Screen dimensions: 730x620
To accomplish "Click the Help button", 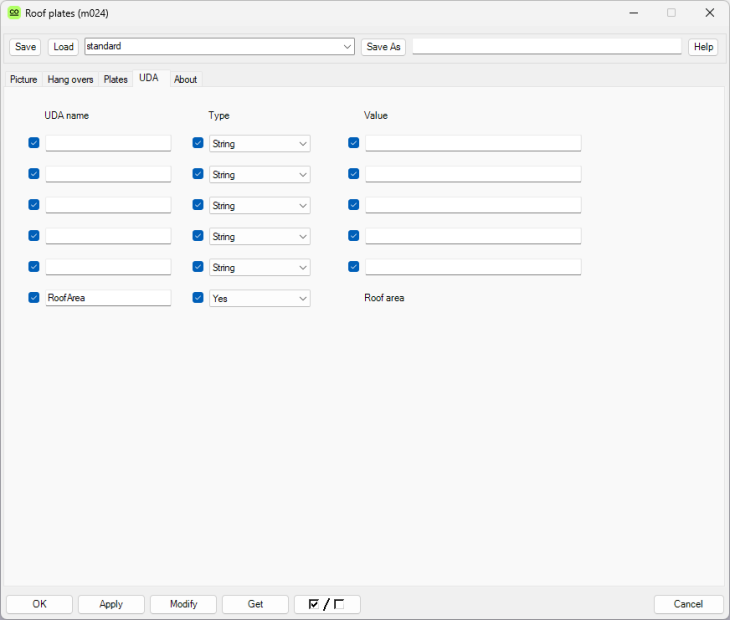I will (703, 47).
